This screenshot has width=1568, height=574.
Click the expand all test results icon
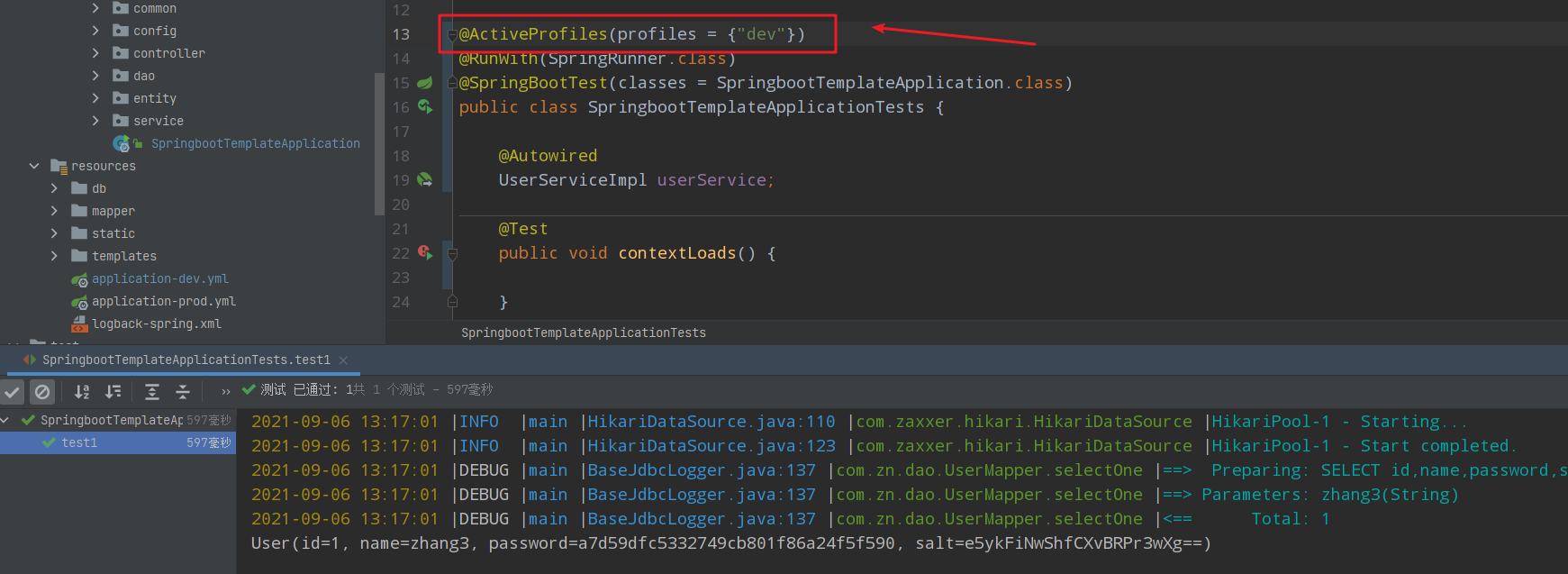coord(152,392)
